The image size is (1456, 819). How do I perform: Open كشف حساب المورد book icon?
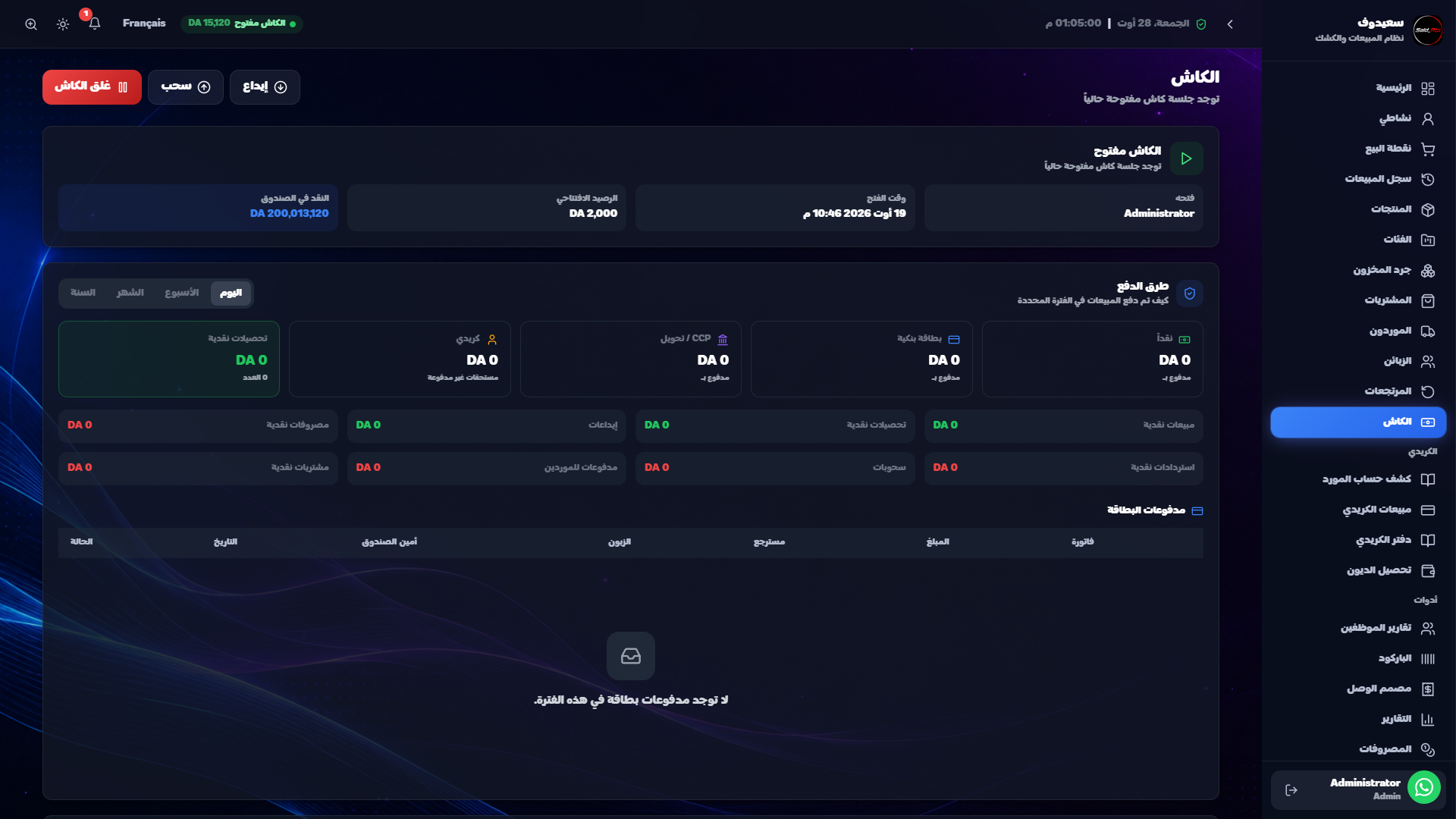[1427, 480]
